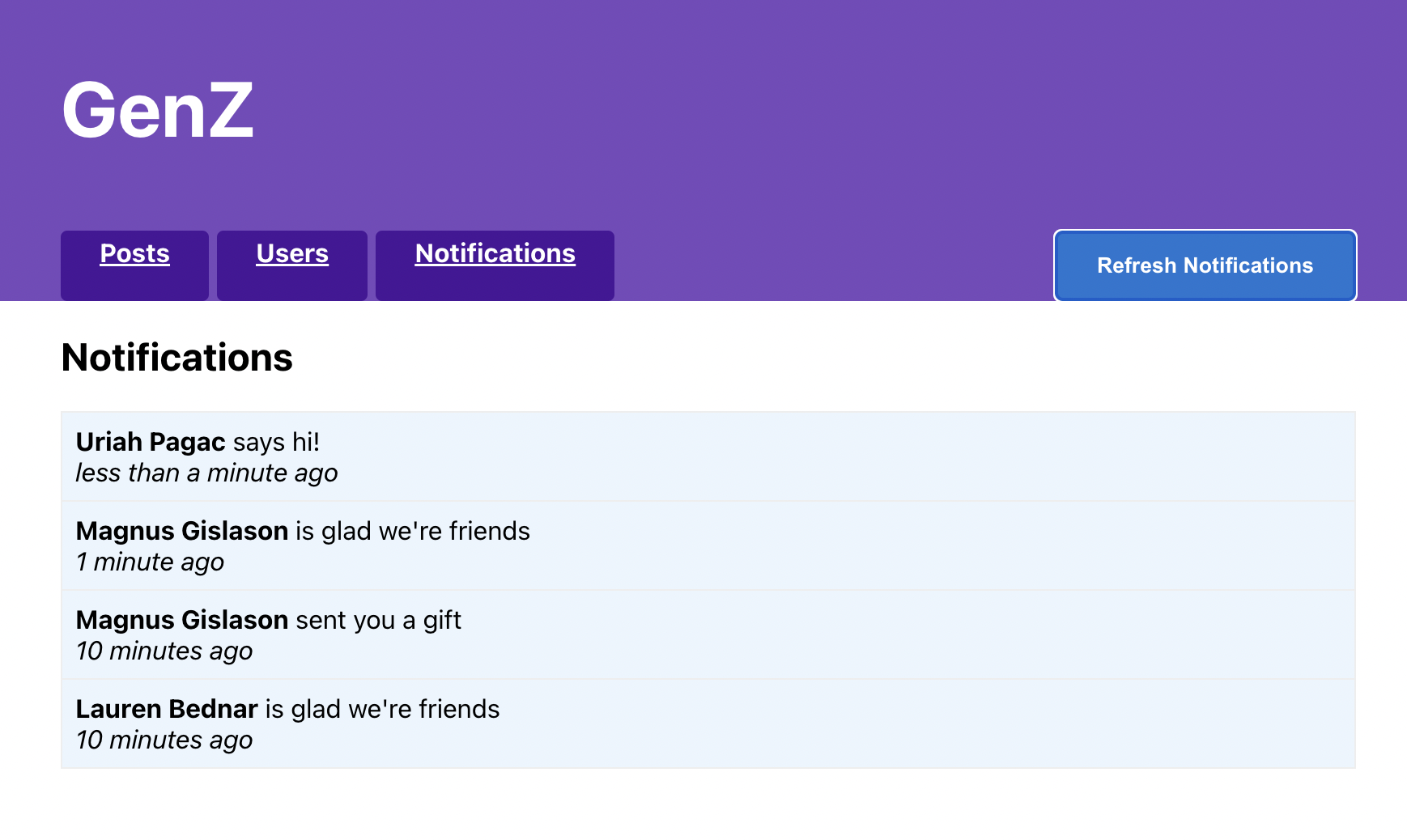Image resolution: width=1407 pixels, height=840 pixels.
Task: Click the letter Z in the GenZ title
Action: click(x=230, y=110)
